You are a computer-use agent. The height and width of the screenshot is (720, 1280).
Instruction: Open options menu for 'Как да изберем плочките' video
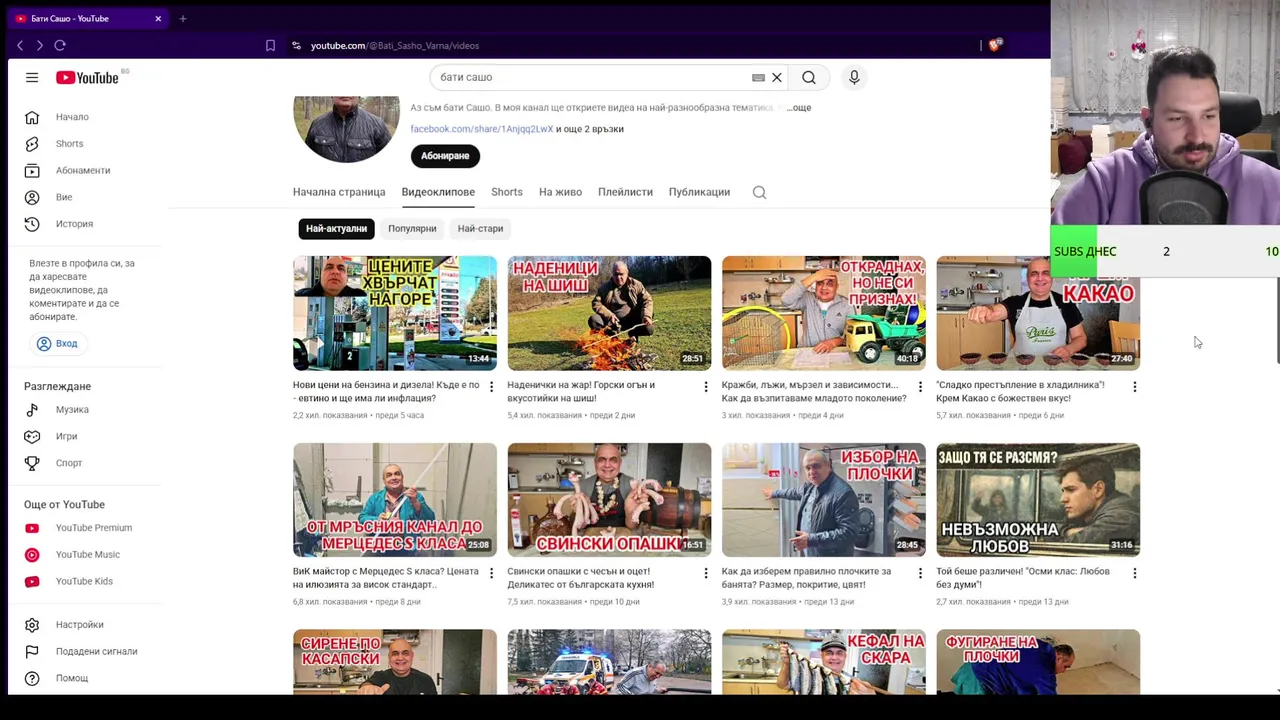pyautogui.click(x=920, y=574)
